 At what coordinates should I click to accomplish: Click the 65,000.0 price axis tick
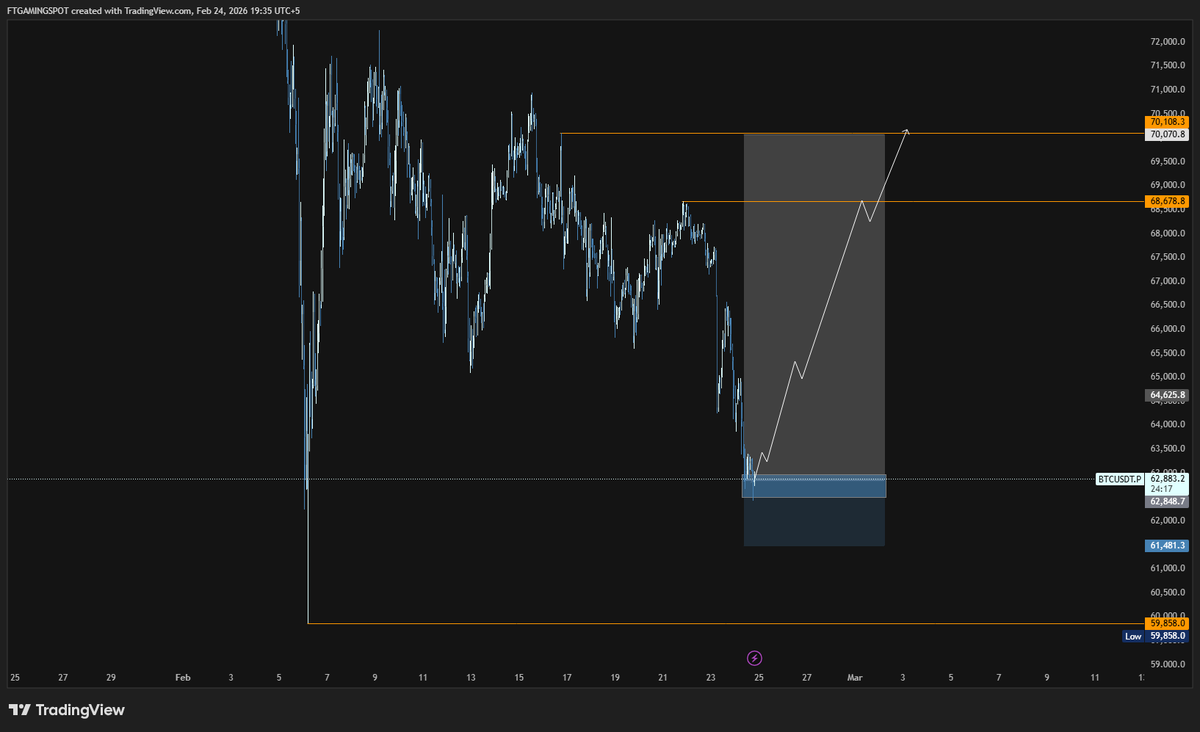point(1168,377)
